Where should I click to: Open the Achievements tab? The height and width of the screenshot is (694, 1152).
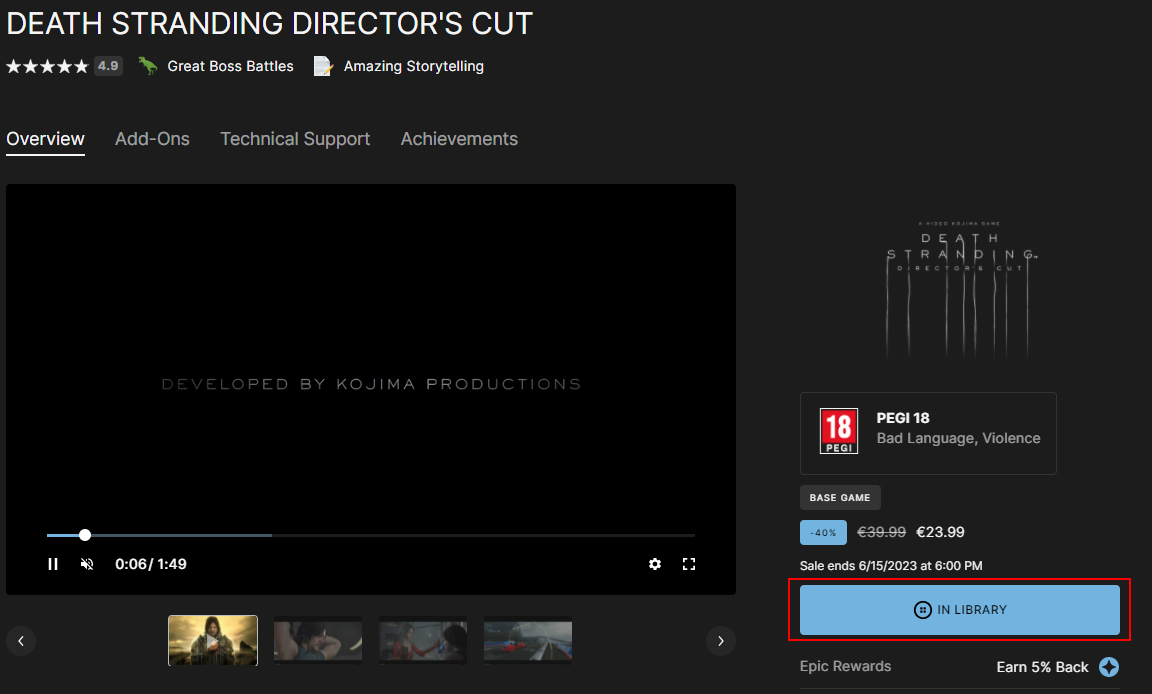[x=459, y=139]
